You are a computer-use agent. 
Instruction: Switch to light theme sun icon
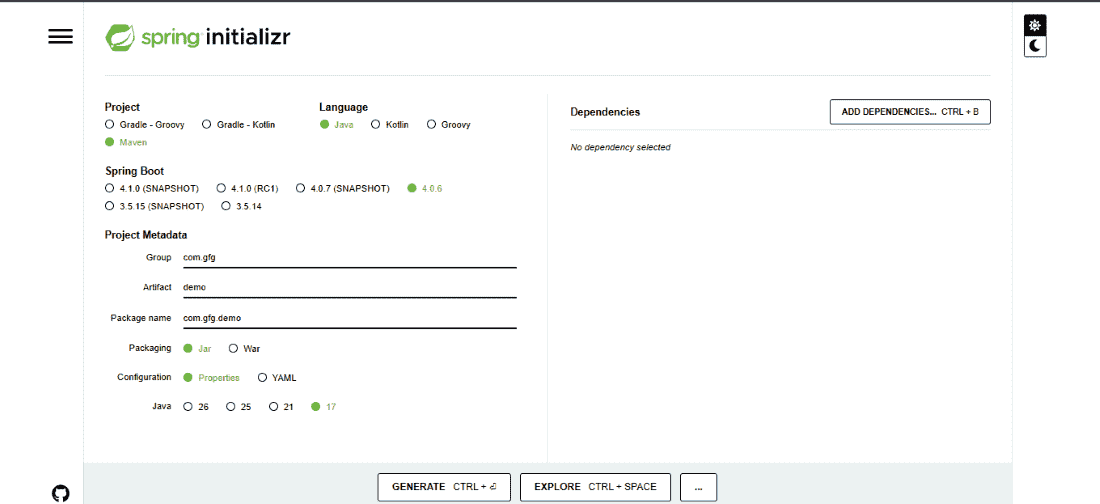click(x=1035, y=25)
